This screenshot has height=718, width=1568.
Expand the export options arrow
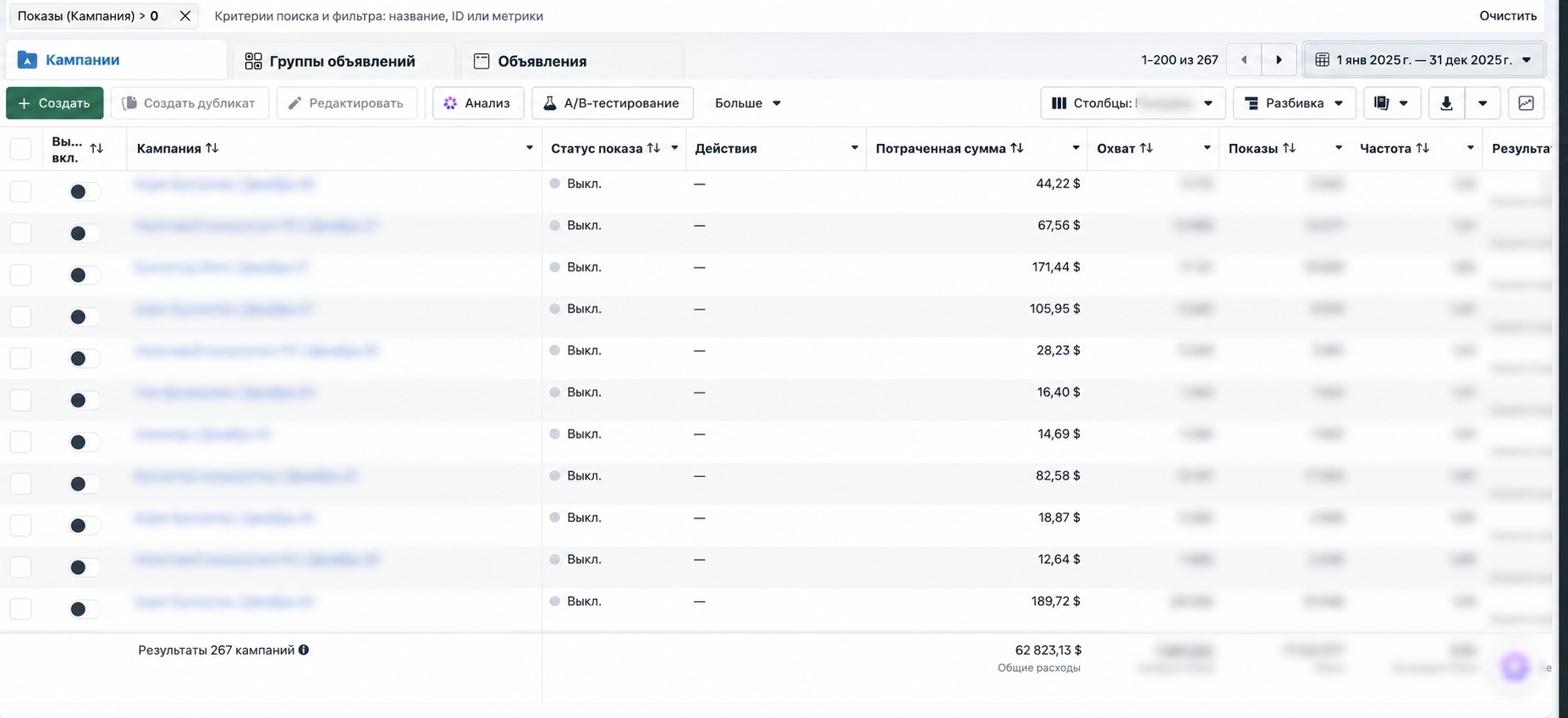(x=1483, y=103)
